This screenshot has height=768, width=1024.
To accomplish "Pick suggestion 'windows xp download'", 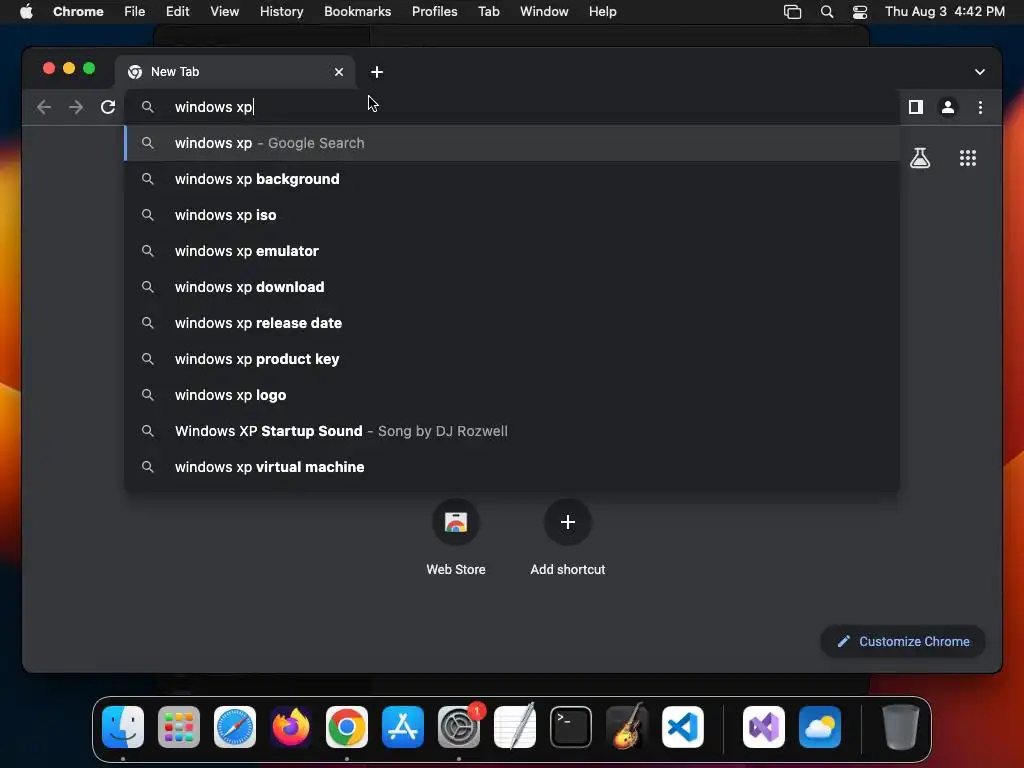I will pyautogui.click(x=512, y=287).
